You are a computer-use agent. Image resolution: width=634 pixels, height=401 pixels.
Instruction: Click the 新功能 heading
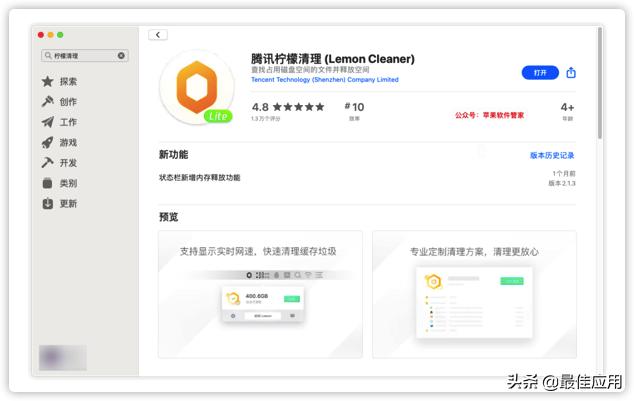(x=173, y=154)
